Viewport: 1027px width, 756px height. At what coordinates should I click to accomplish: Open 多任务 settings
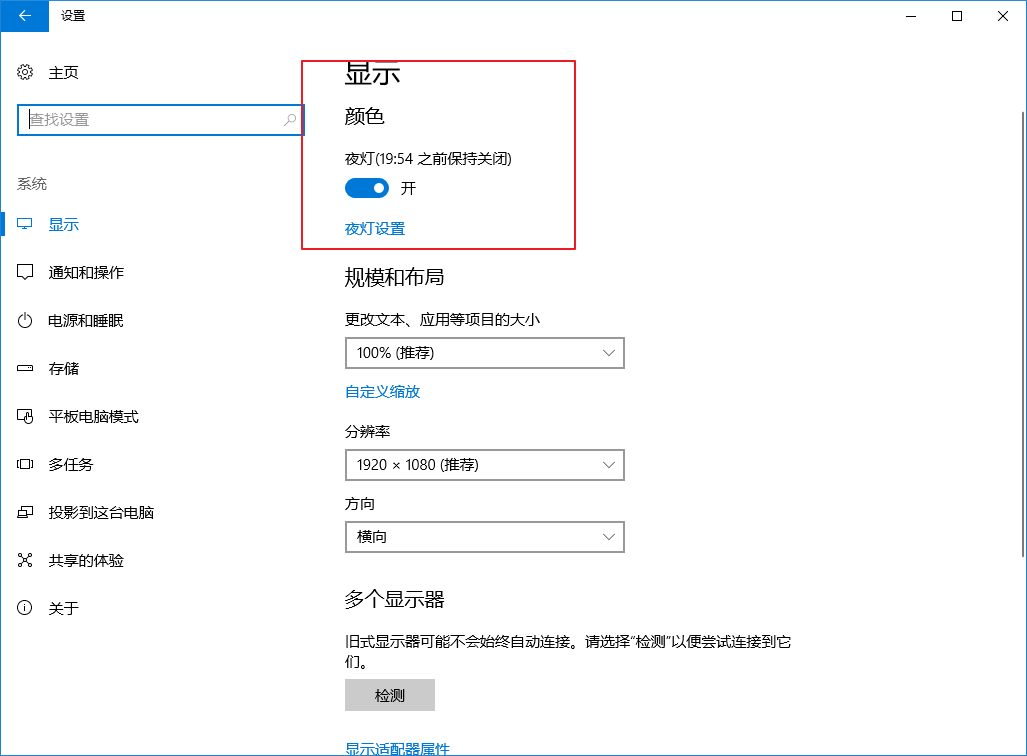coord(71,464)
